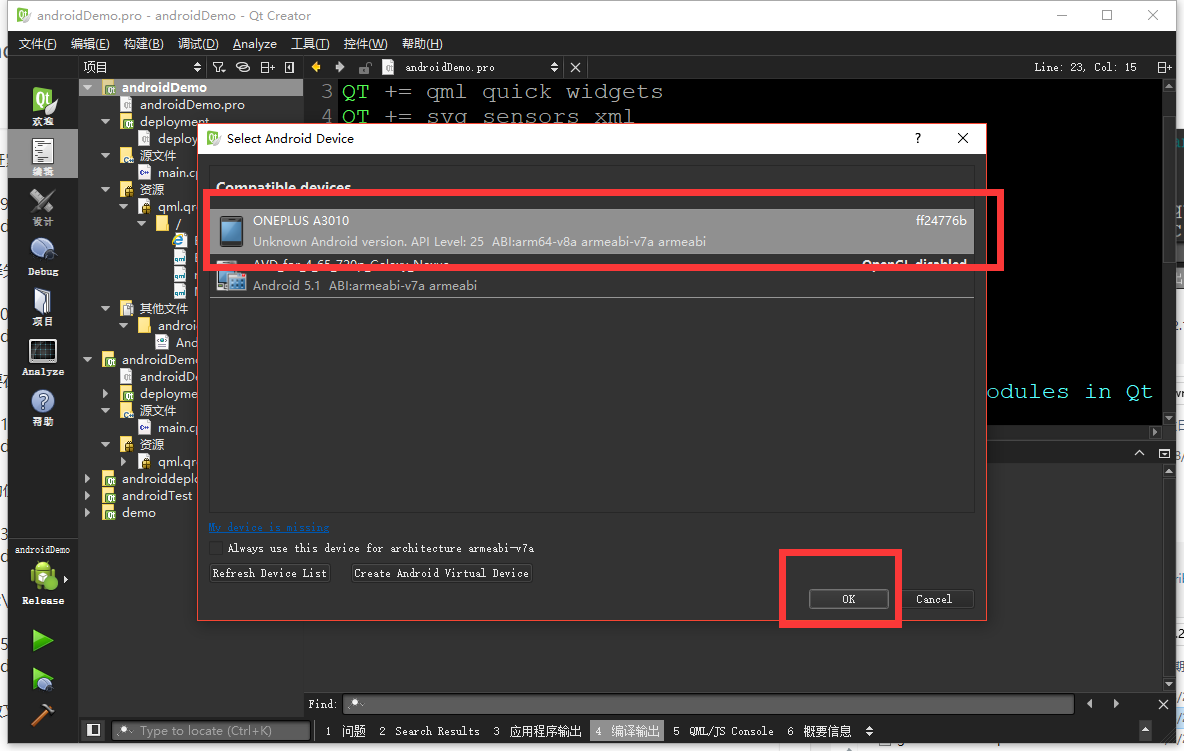Open the 帮助(H) menu
Screen dimensions: 1184x751
coord(422,44)
